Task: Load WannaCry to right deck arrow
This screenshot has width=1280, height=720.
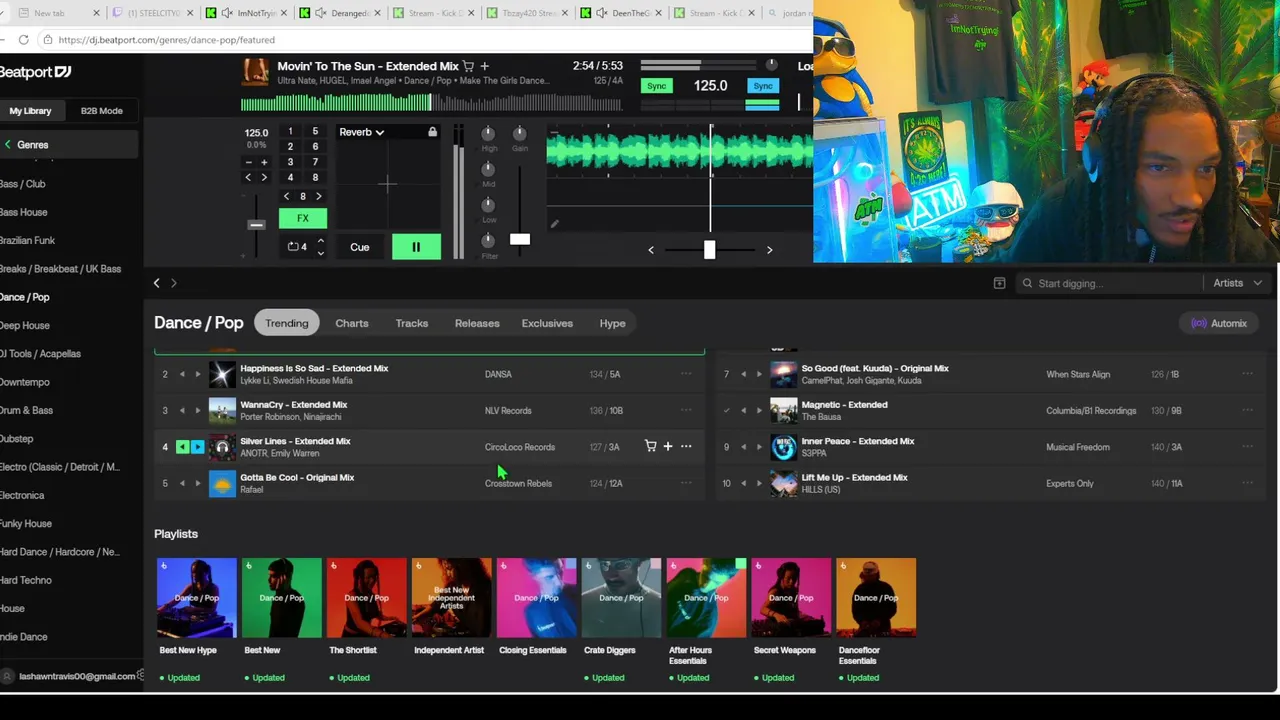Action: coord(197,410)
